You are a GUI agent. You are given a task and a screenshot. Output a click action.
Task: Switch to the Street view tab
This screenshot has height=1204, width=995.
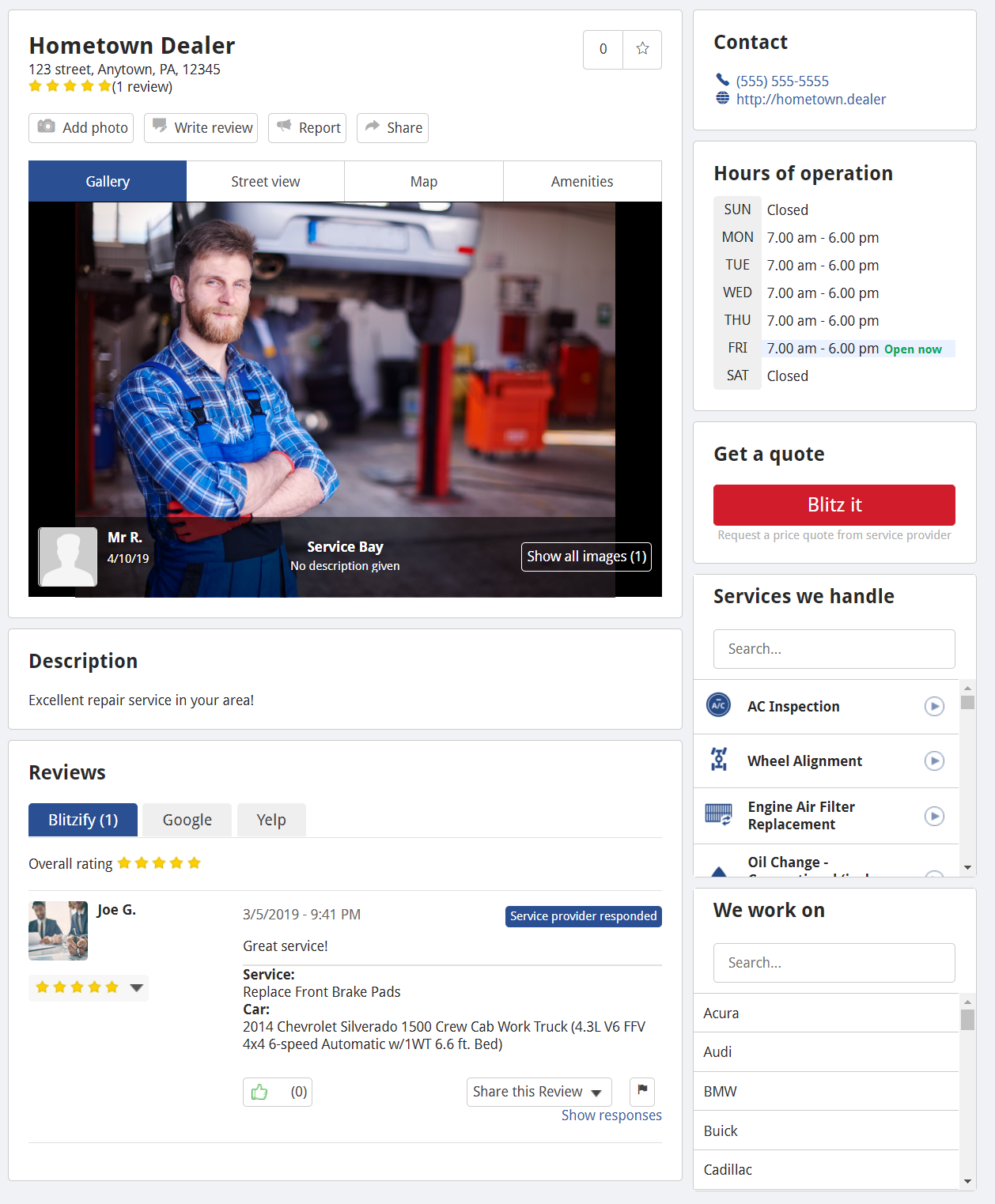point(265,182)
